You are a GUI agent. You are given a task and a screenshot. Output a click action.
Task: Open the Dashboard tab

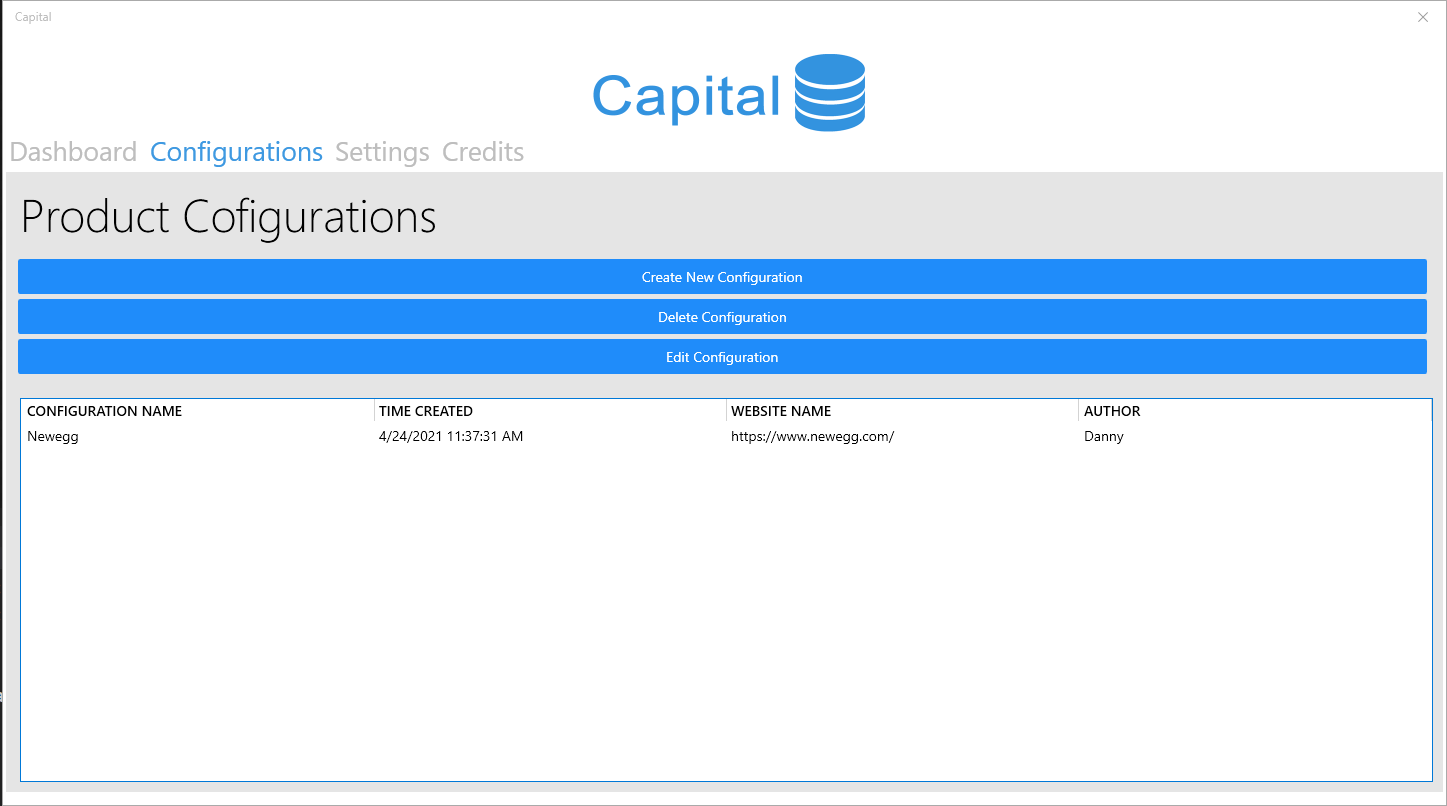(x=73, y=152)
